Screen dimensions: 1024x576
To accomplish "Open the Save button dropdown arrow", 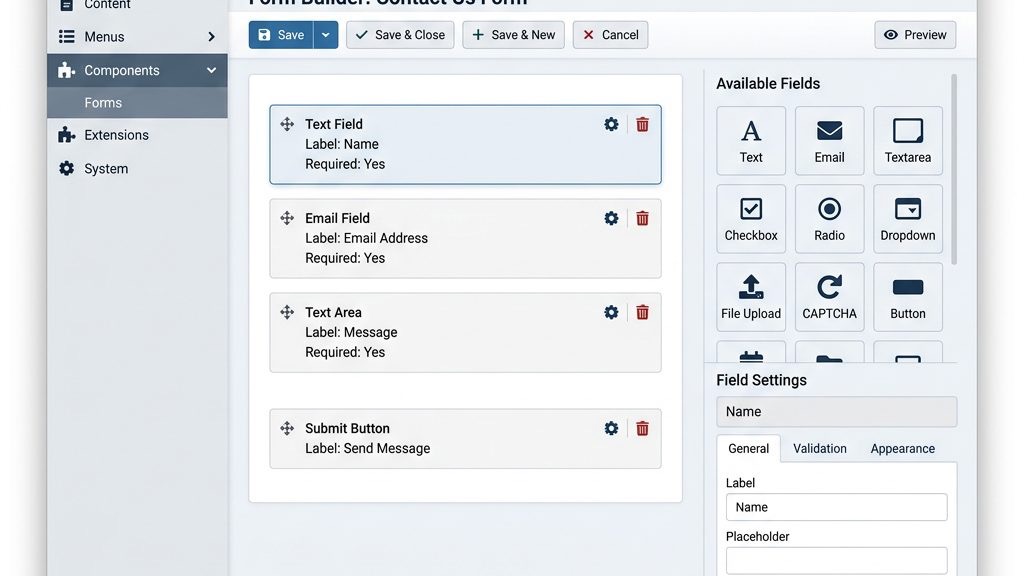I will pos(325,34).
